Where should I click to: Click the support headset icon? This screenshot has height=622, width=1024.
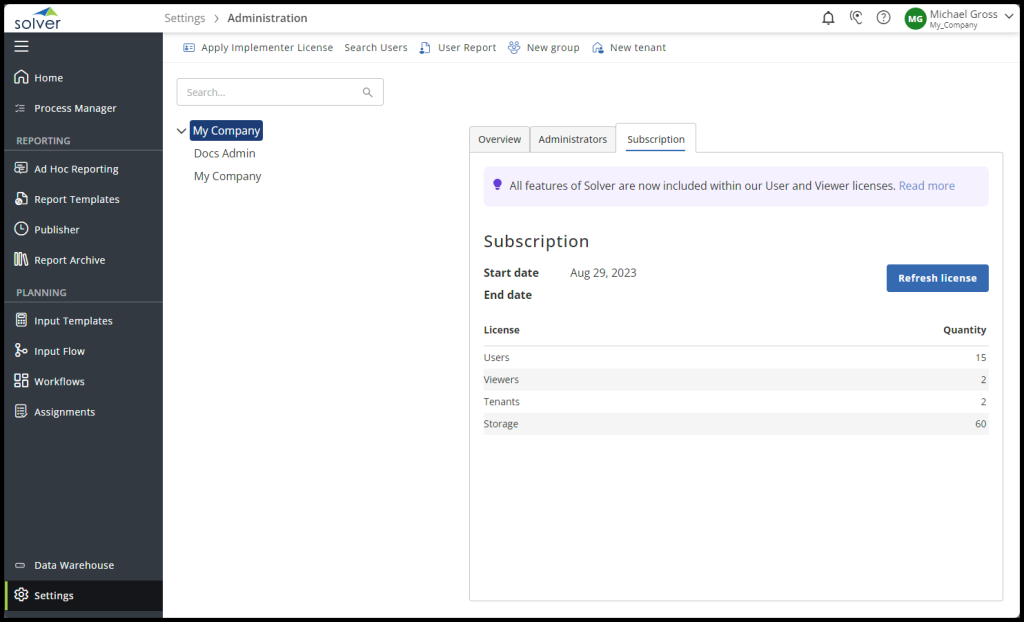click(856, 18)
